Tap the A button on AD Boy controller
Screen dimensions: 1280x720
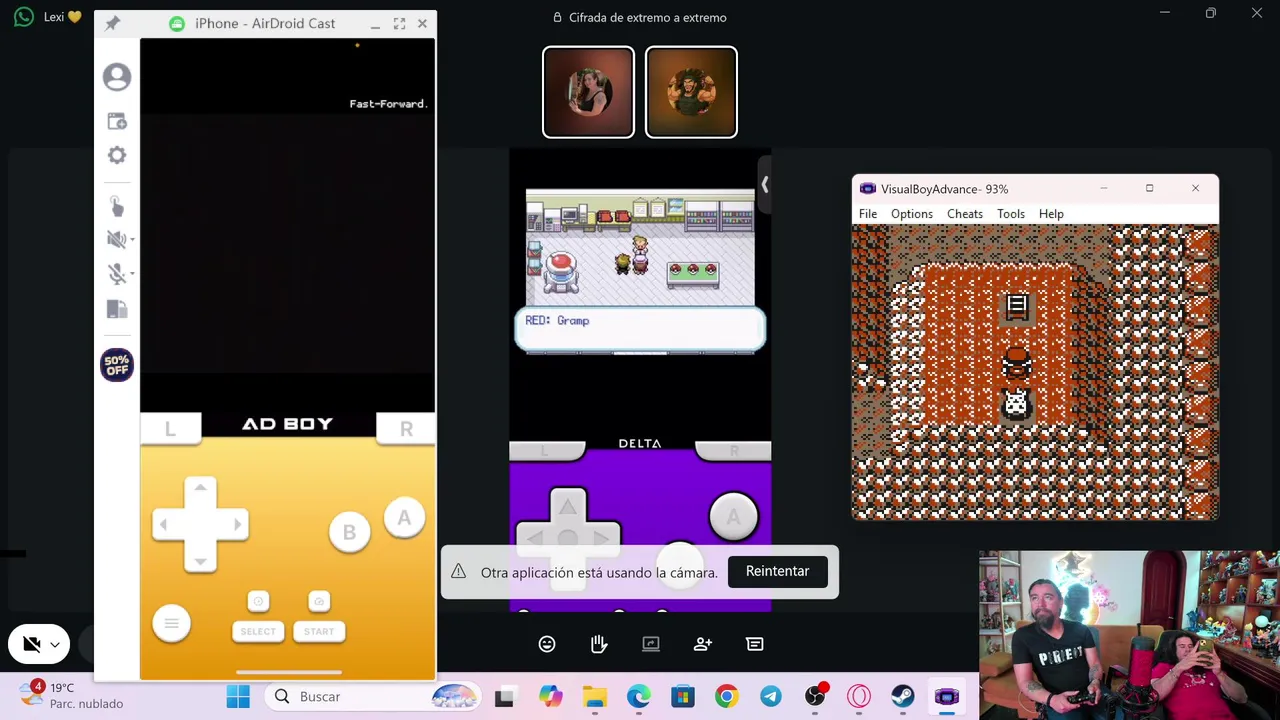coord(404,518)
